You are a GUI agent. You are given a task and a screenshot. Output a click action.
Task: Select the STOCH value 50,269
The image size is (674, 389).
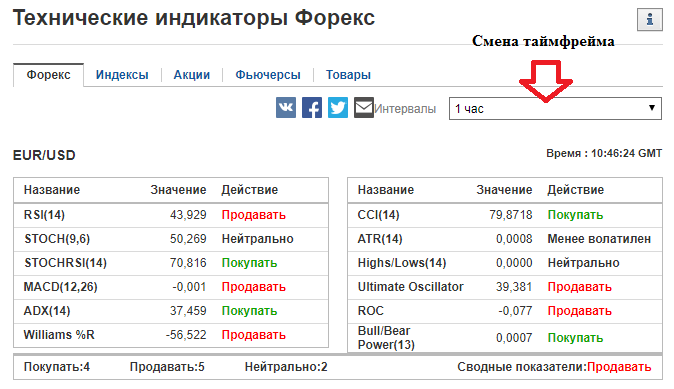point(188,239)
